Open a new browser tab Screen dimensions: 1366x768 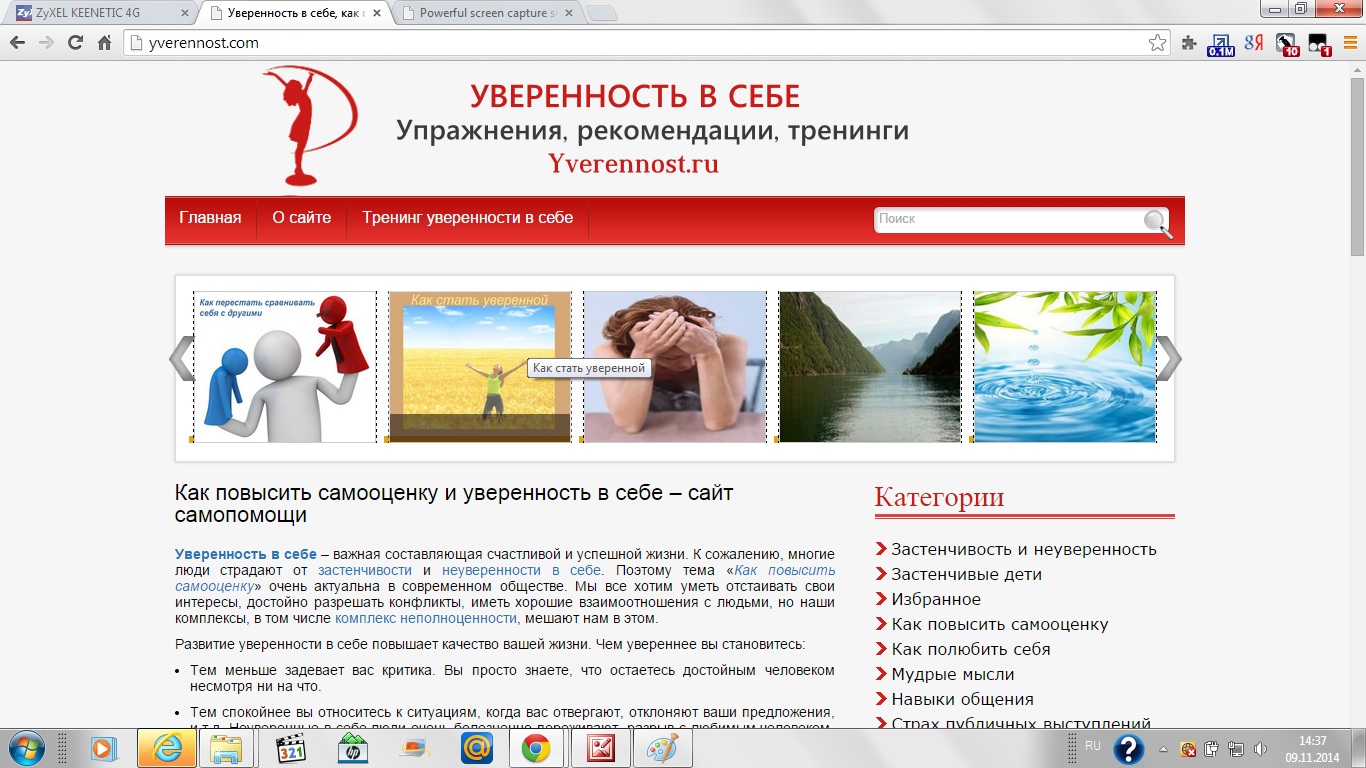[601, 14]
